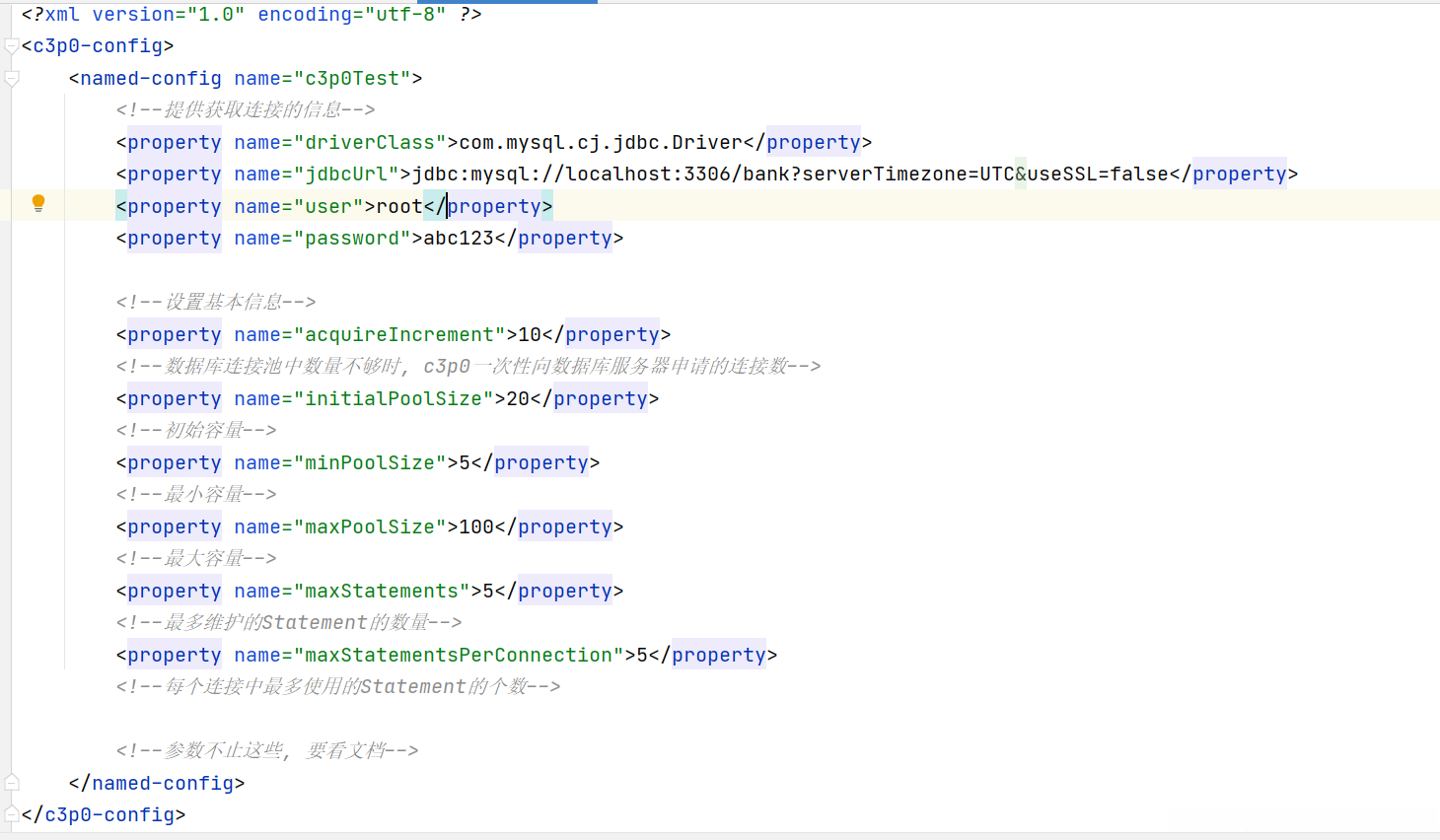
Task: Toggle fold marker beside closing c3p0-config tag
Action: click(12, 814)
